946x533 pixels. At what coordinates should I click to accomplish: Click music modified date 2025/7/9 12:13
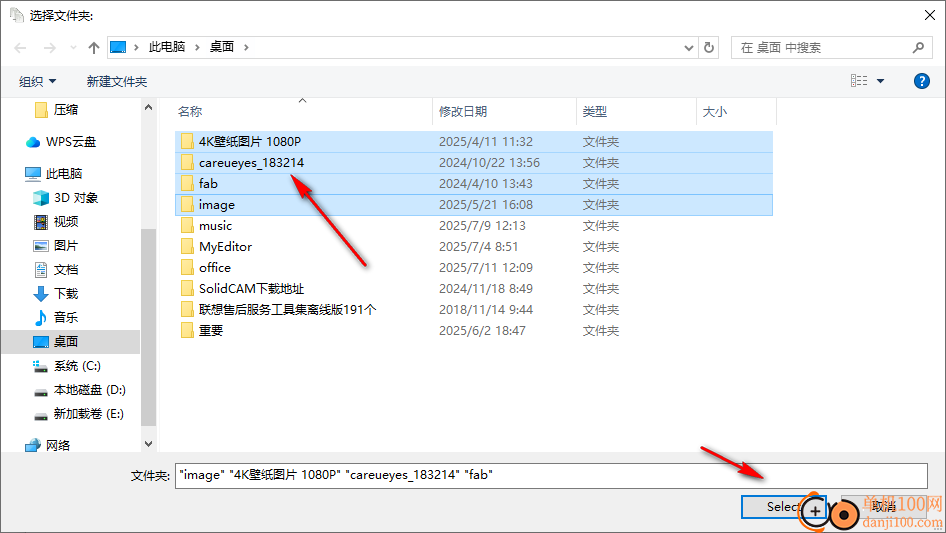[x=482, y=226]
